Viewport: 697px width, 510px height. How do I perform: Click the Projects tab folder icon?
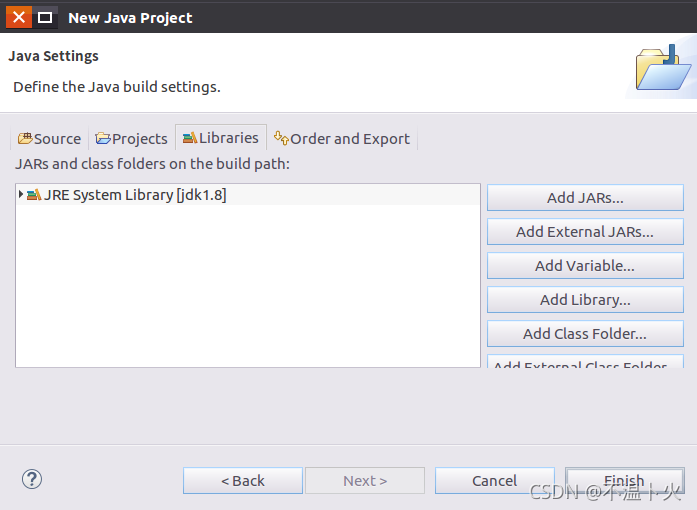103,138
